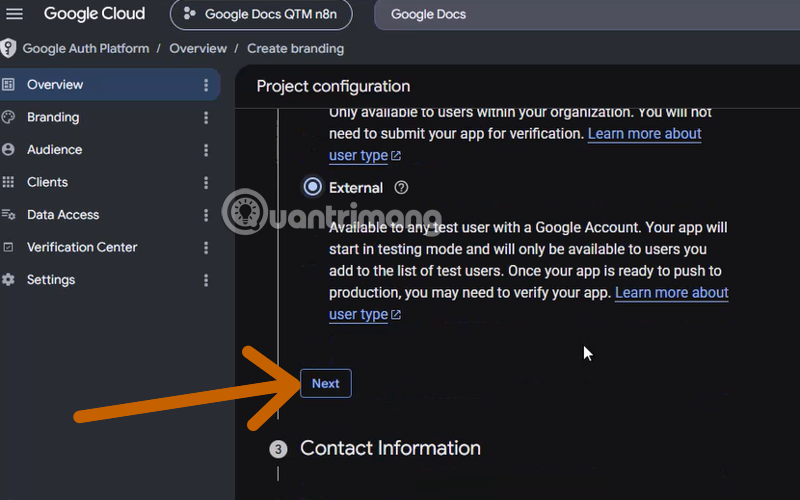Click the Verification Center checkbox icon
The height and width of the screenshot is (500, 800).
coord(8,247)
